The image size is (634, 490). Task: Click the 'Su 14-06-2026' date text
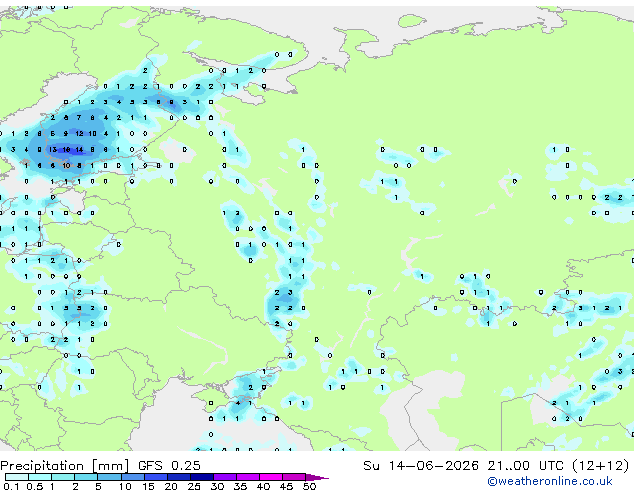421,465
